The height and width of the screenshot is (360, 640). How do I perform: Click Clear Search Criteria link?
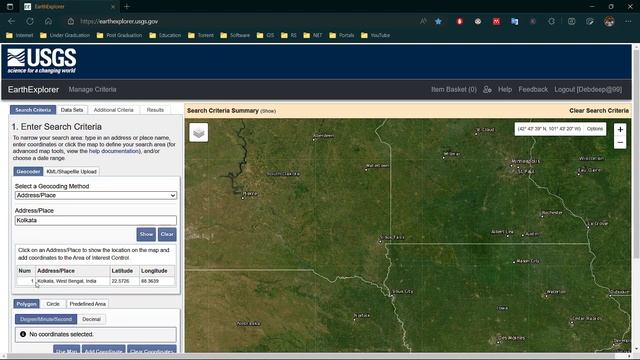coord(599,111)
